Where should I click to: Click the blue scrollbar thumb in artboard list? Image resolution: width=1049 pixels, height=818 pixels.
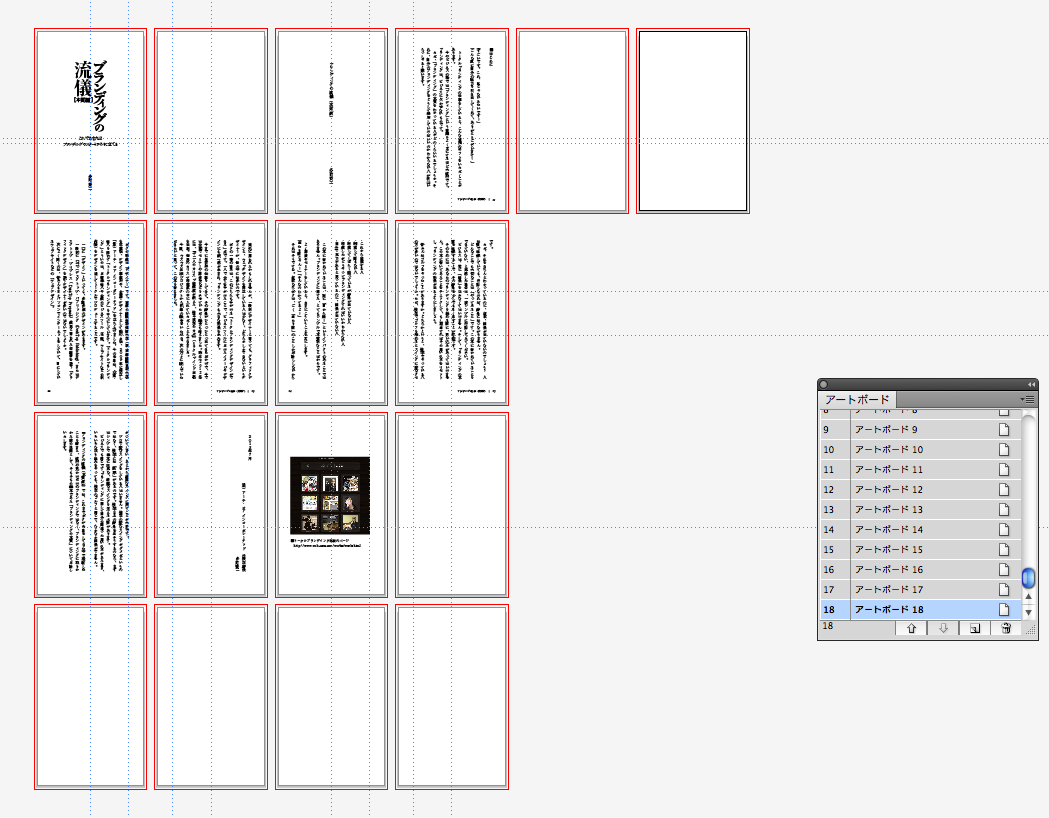(1028, 578)
